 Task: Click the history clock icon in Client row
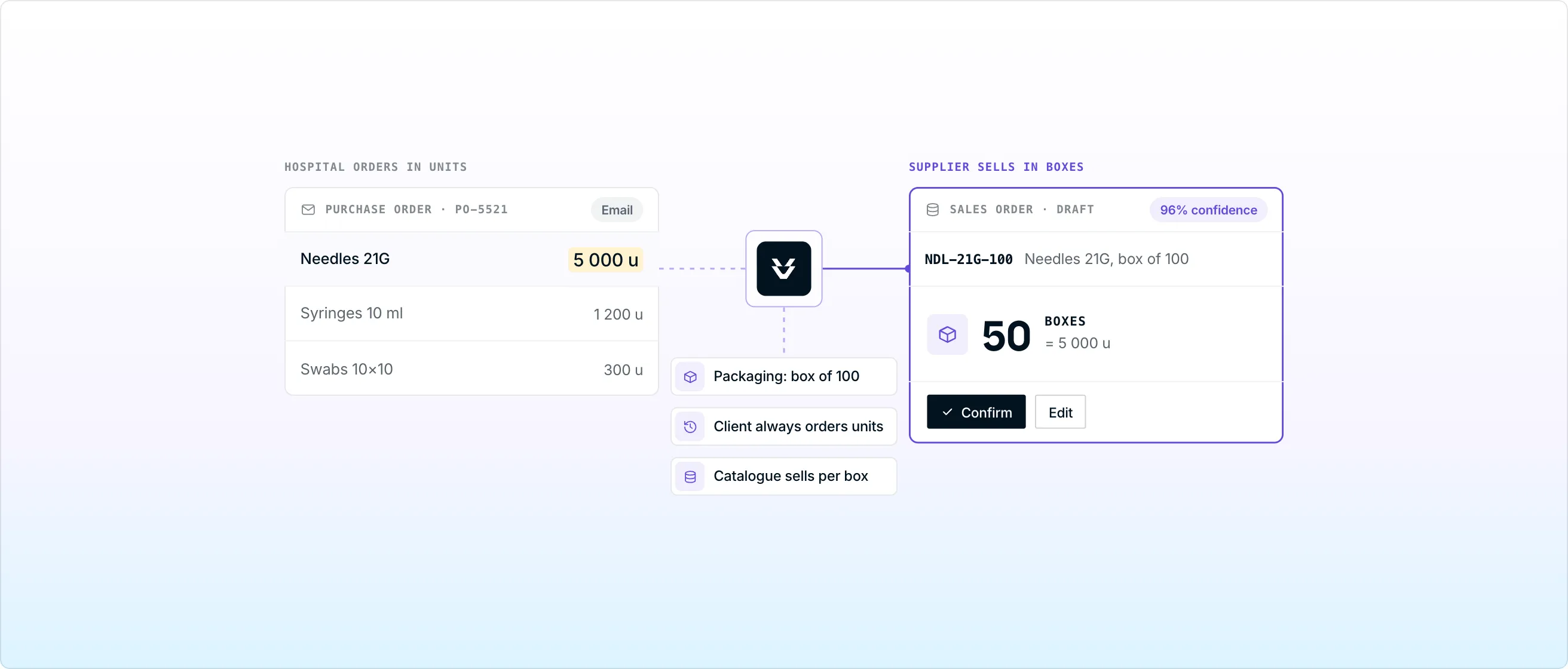(690, 427)
